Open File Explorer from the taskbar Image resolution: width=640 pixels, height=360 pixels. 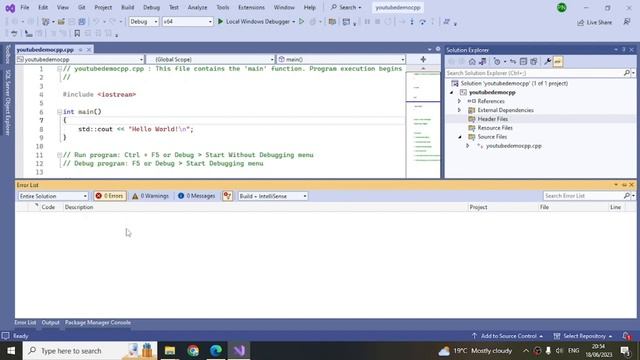(x=170, y=351)
